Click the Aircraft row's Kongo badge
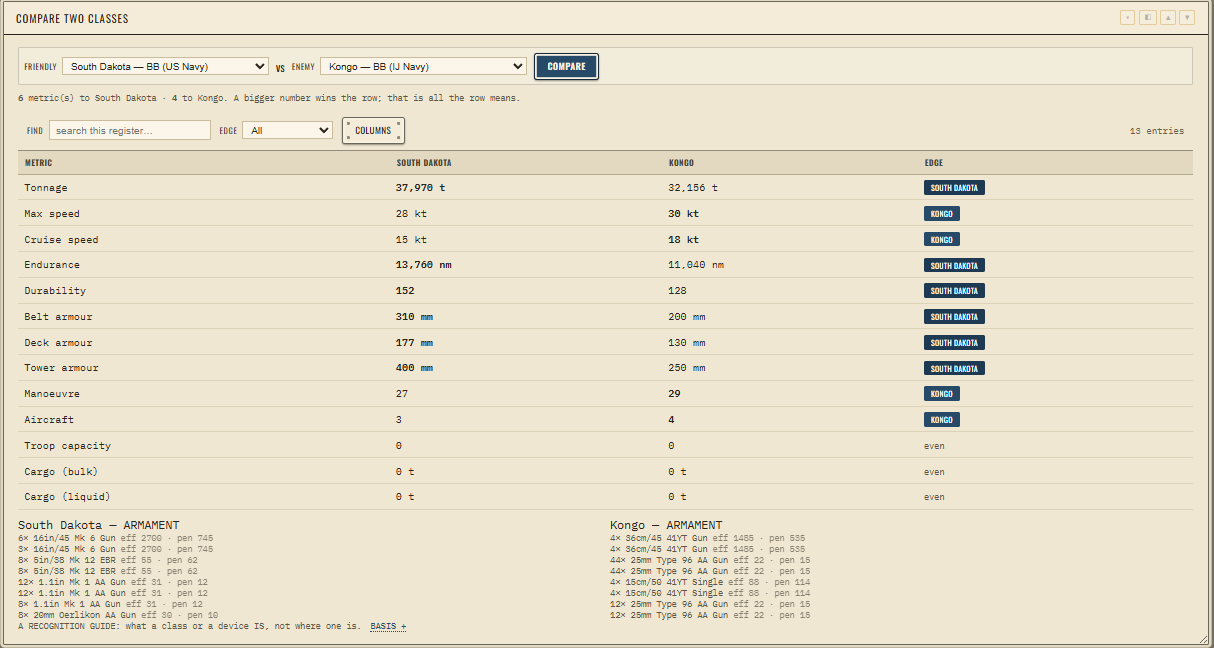 [x=942, y=420]
